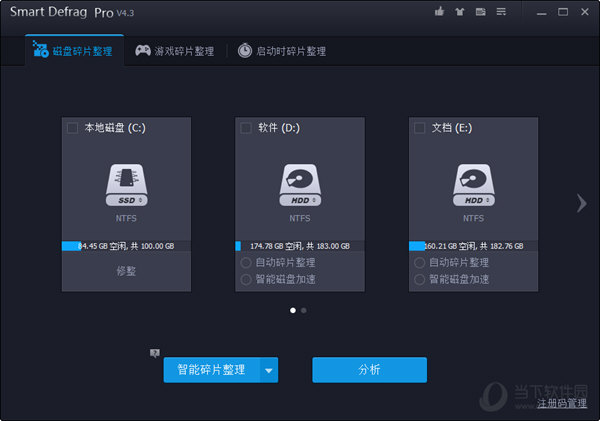Image resolution: width=600 pixels, height=421 pixels.
Task: Click the 分析 button
Action: (369, 370)
